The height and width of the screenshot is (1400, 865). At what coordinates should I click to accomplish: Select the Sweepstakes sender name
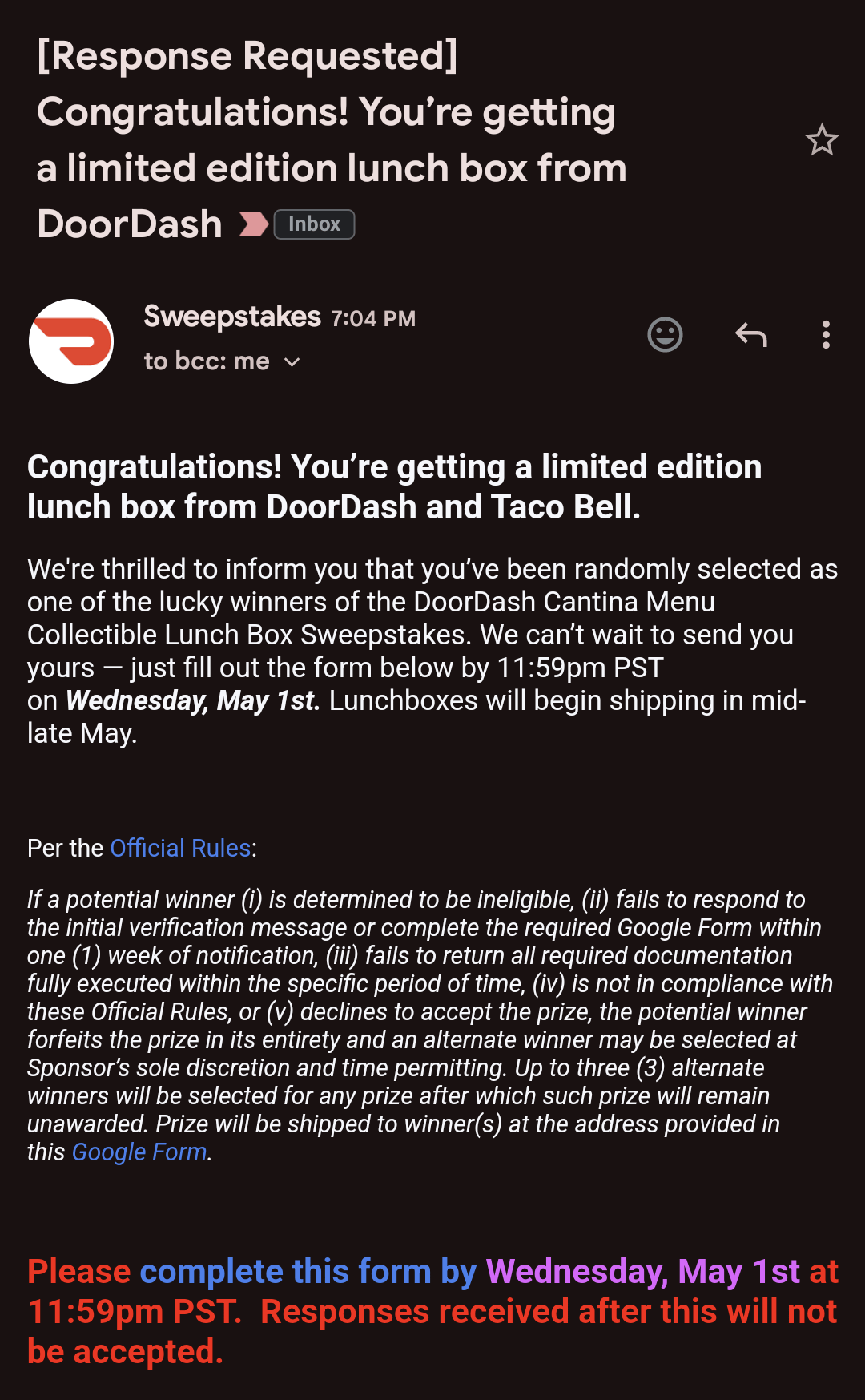(232, 317)
